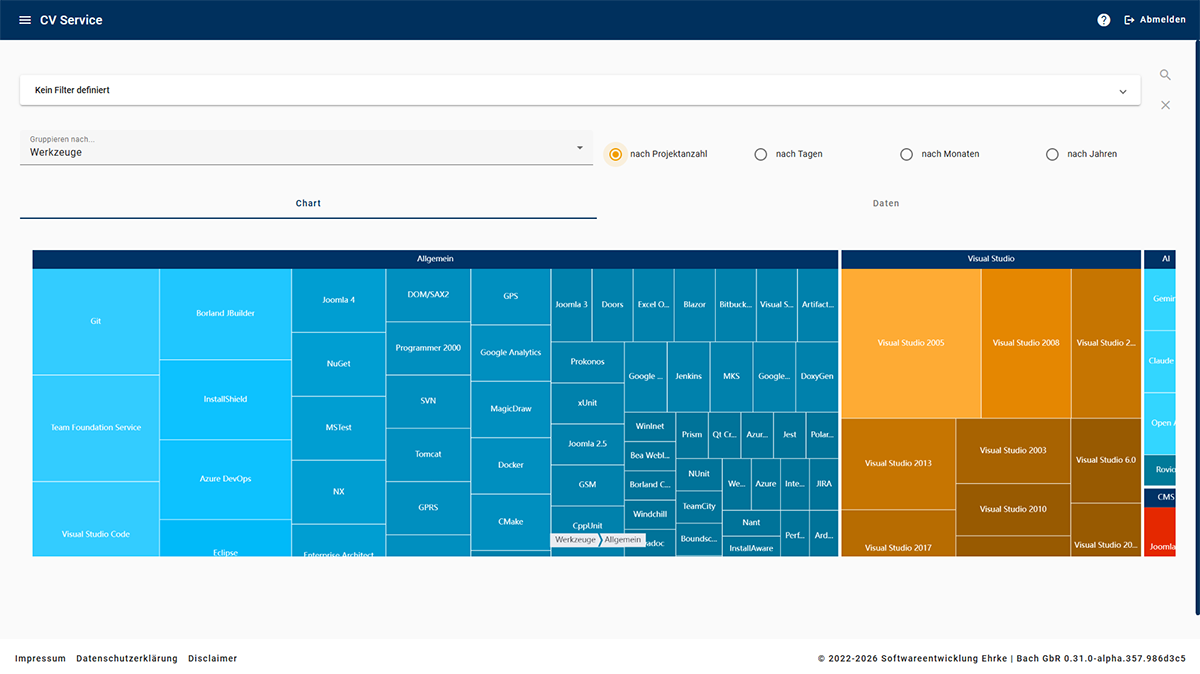This screenshot has width=1200, height=674.
Task: Click the Visual Studio 2005 tile
Action: pyautogui.click(x=911, y=343)
